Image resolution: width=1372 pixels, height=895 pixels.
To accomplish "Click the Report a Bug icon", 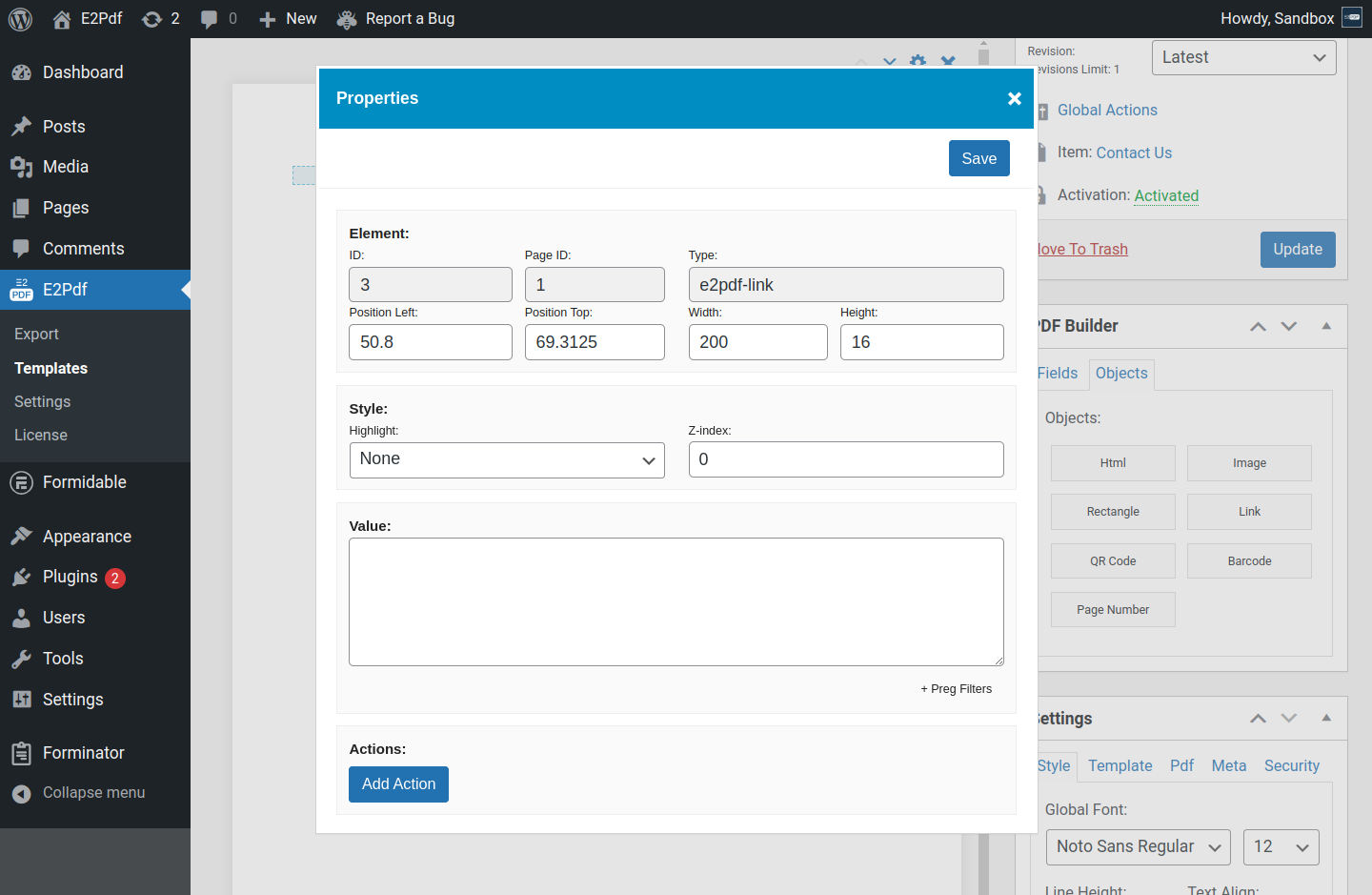I will pyautogui.click(x=347, y=19).
